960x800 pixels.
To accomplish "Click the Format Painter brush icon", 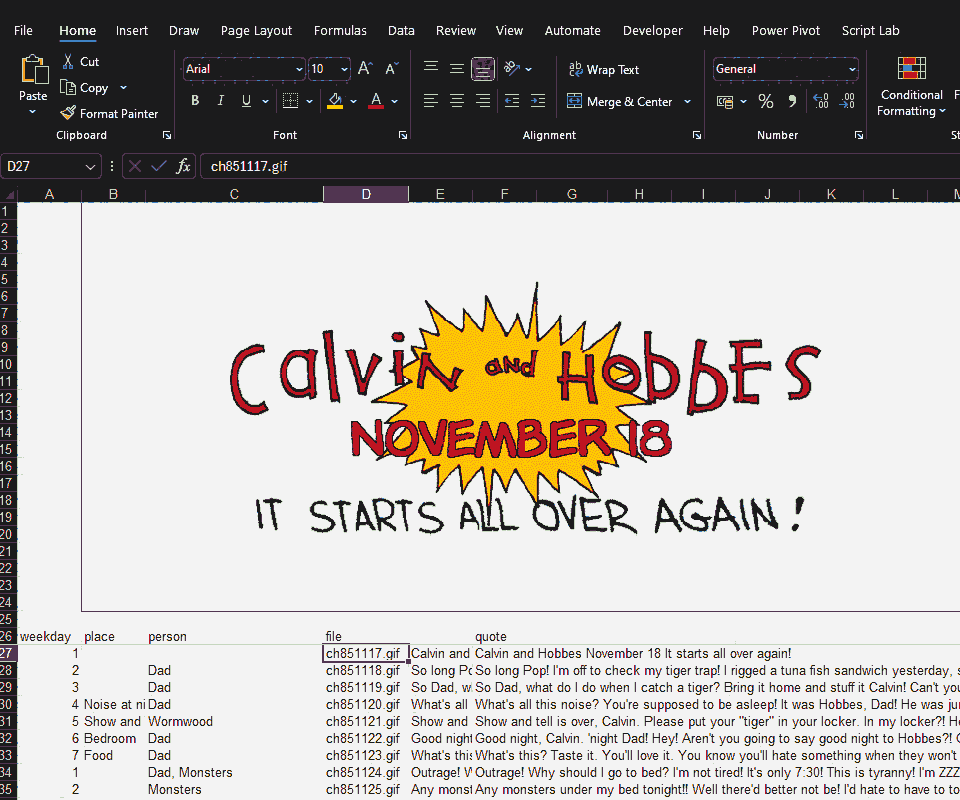I will pyautogui.click(x=68, y=114).
